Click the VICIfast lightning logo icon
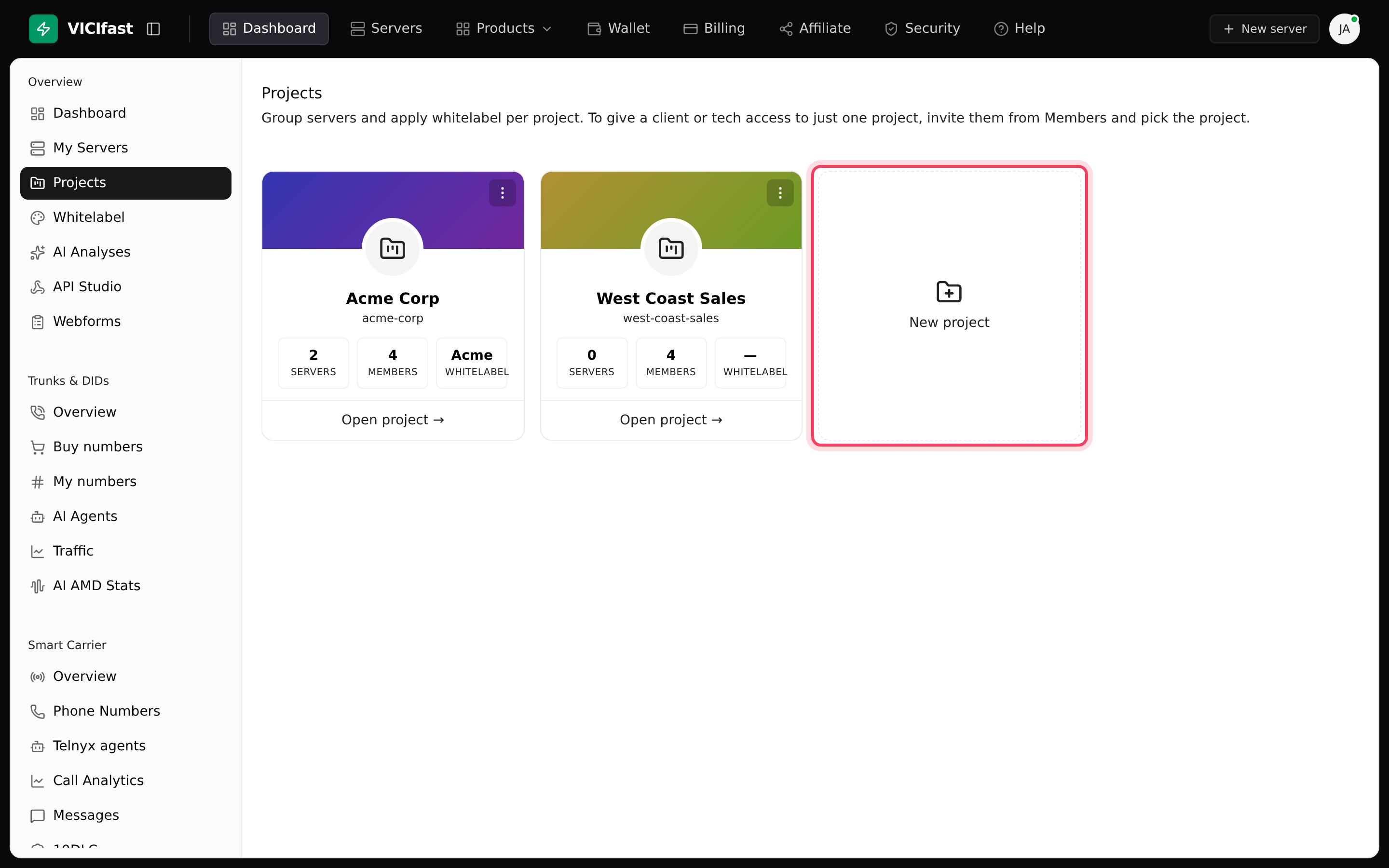Viewport: 1389px width, 868px height. [43, 29]
